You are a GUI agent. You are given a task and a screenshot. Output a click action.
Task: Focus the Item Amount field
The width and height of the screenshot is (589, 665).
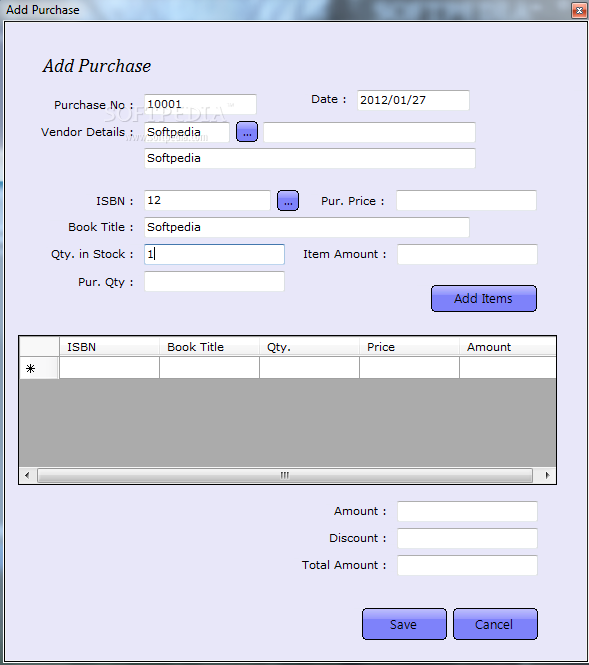[467, 254]
